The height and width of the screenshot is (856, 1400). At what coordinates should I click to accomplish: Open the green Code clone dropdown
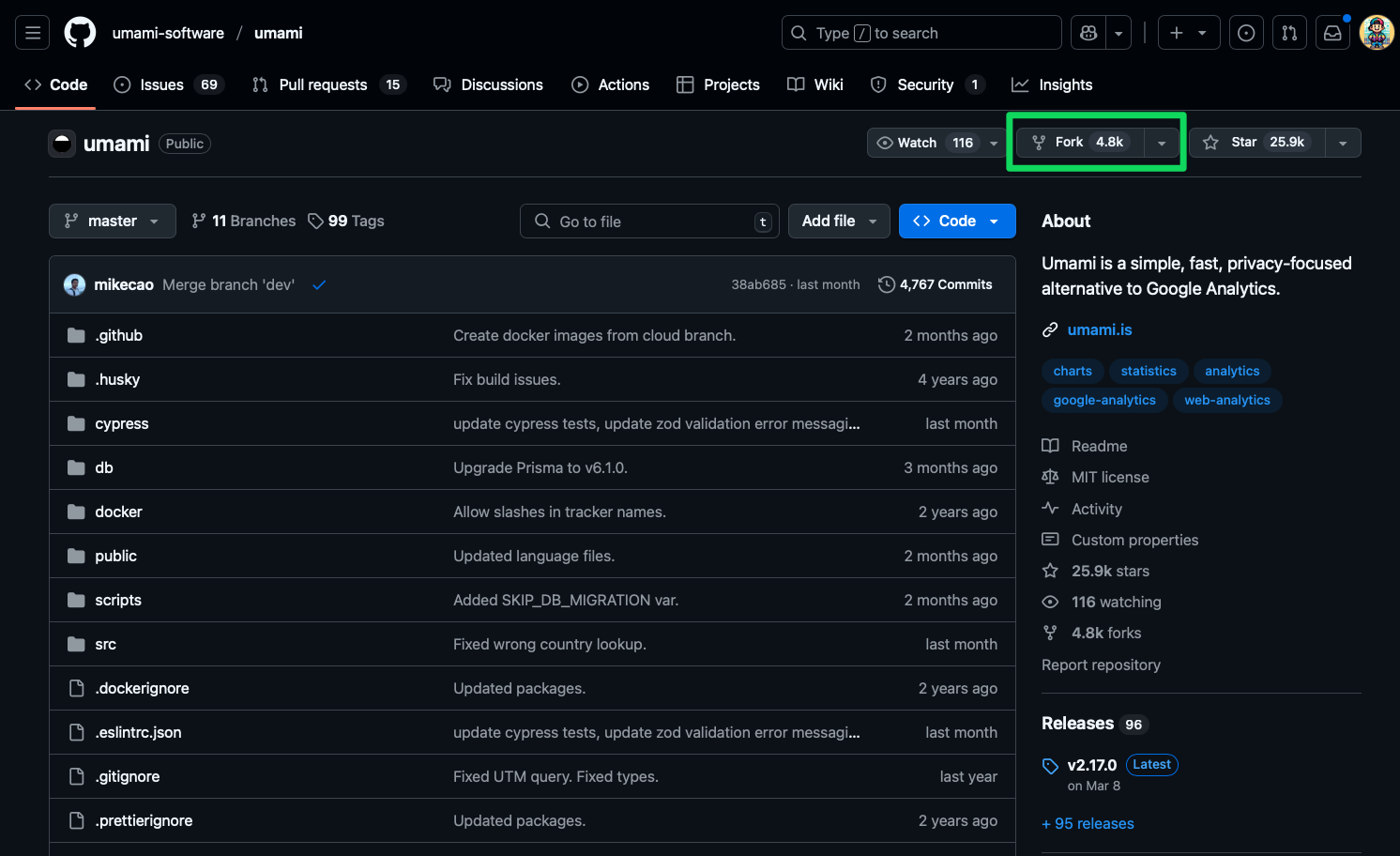(957, 221)
